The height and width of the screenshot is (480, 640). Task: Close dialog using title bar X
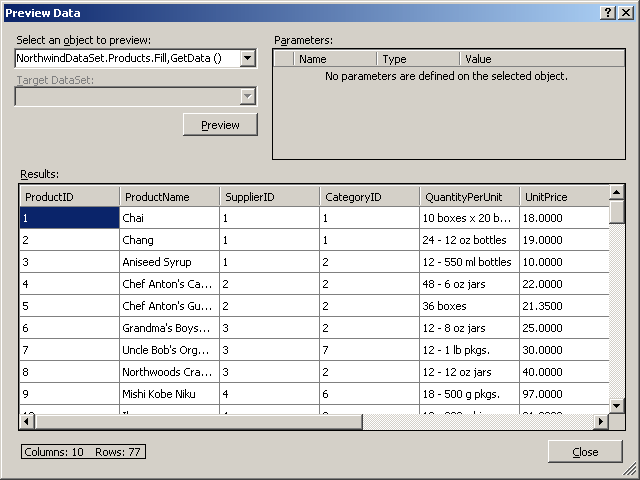pos(626,12)
